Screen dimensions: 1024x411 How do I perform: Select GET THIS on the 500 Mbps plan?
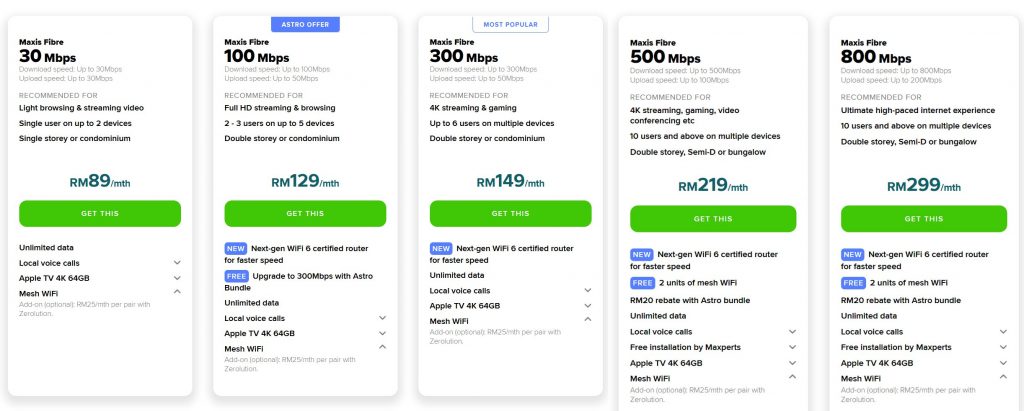(712, 219)
